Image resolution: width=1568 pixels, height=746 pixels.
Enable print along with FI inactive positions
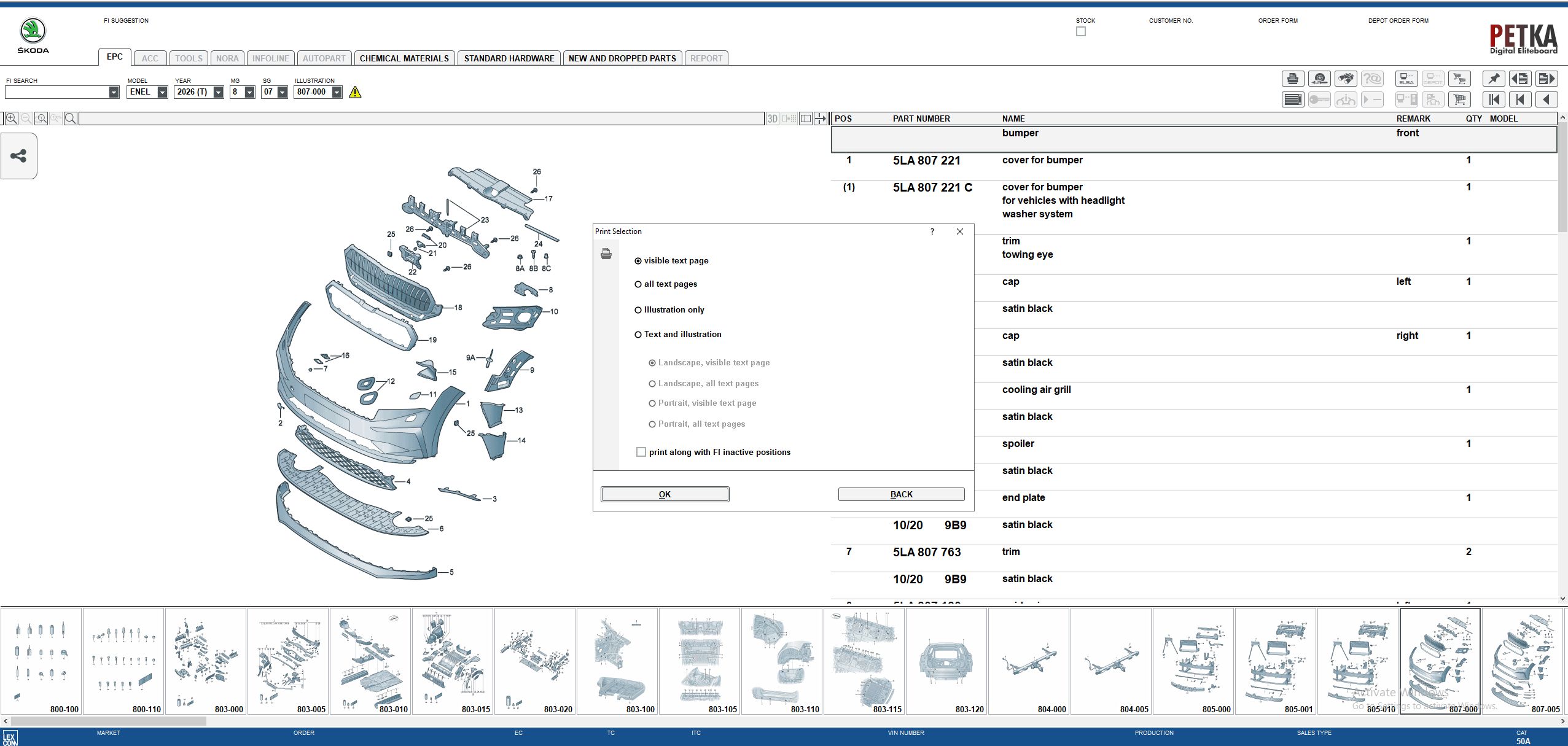click(x=641, y=452)
